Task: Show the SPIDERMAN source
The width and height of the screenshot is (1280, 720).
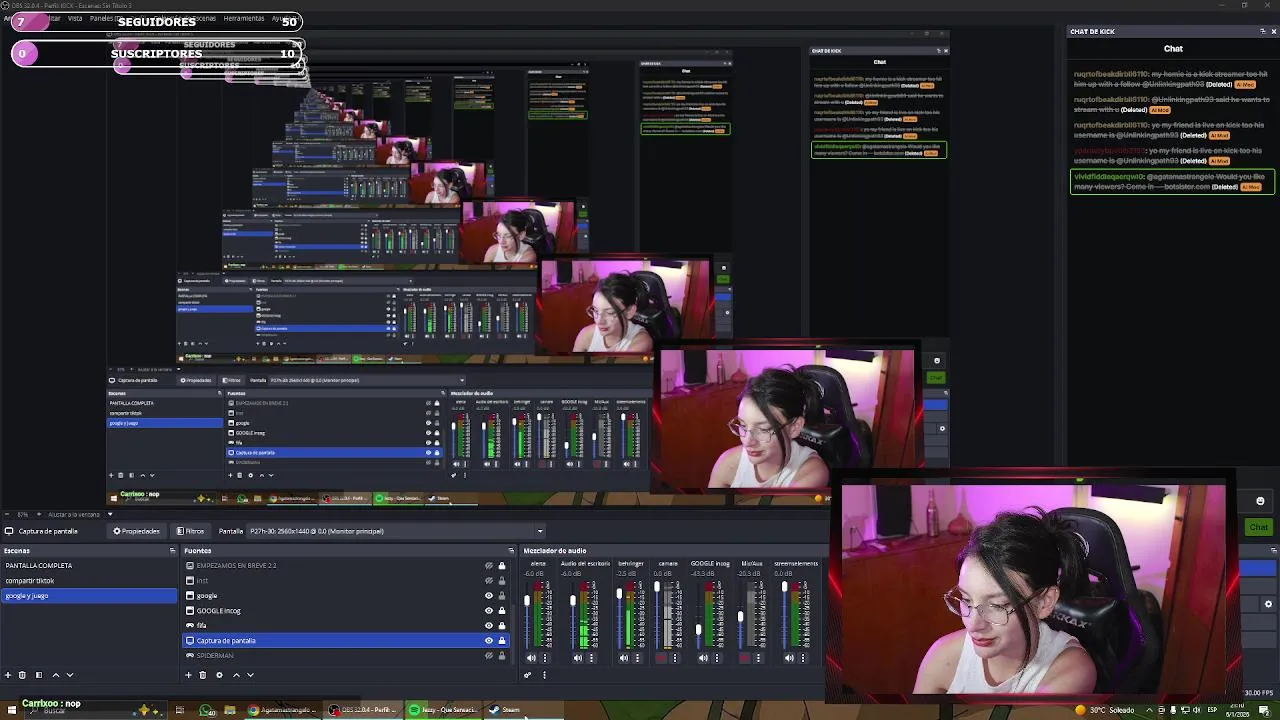Action: click(x=489, y=656)
